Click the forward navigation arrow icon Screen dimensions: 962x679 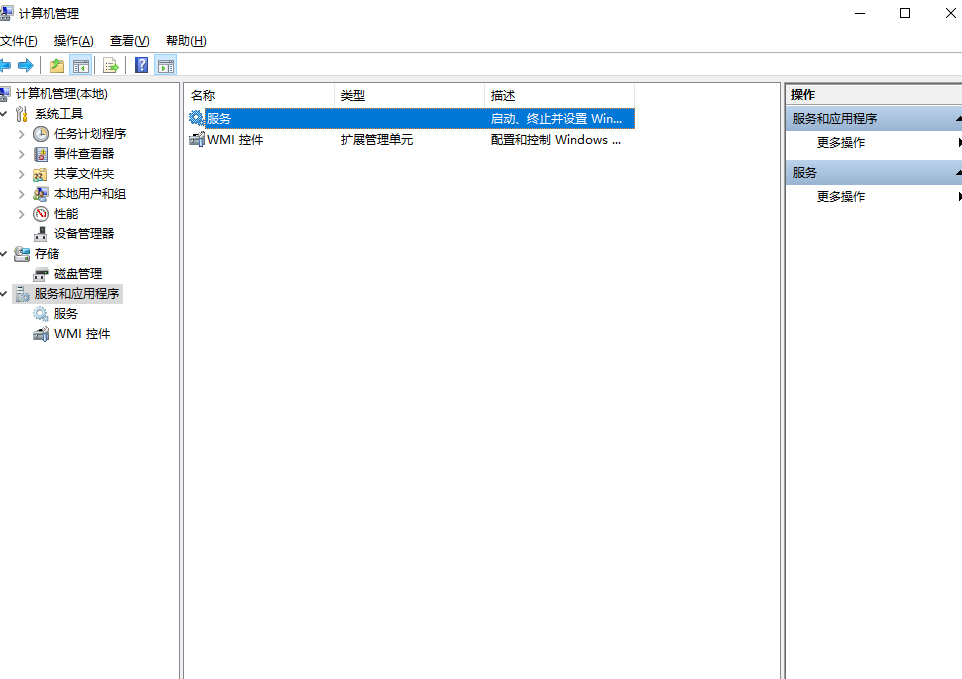pyautogui.click(x=27, y=65)
